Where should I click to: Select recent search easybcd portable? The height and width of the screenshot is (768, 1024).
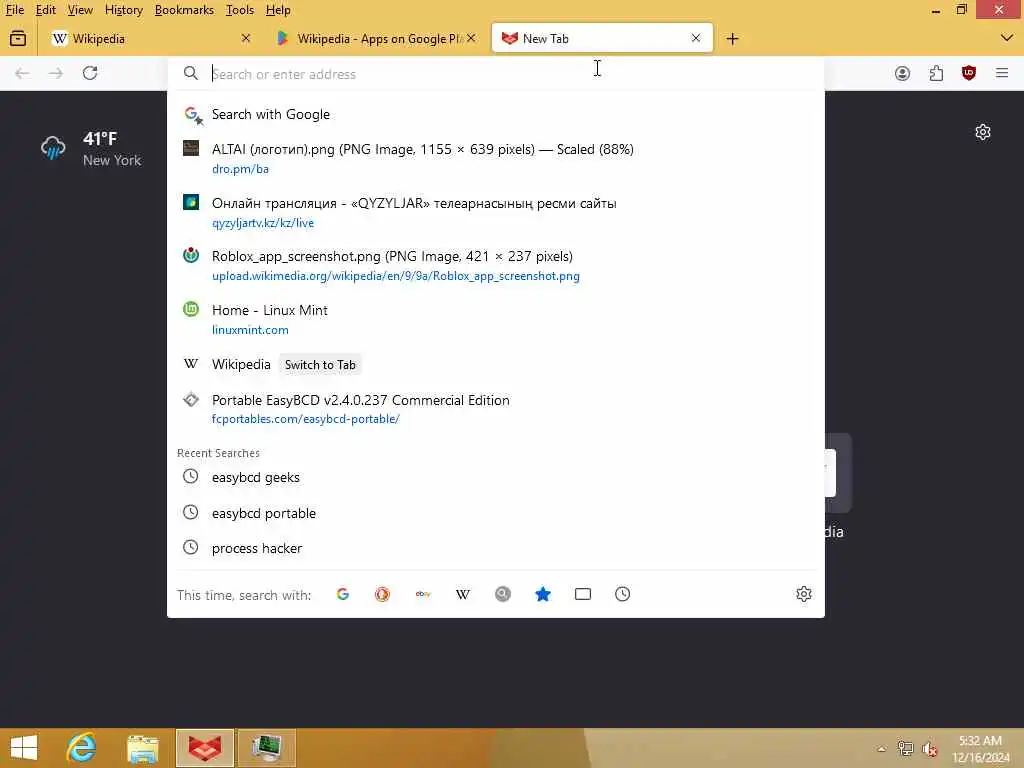[x=495, y=513]
